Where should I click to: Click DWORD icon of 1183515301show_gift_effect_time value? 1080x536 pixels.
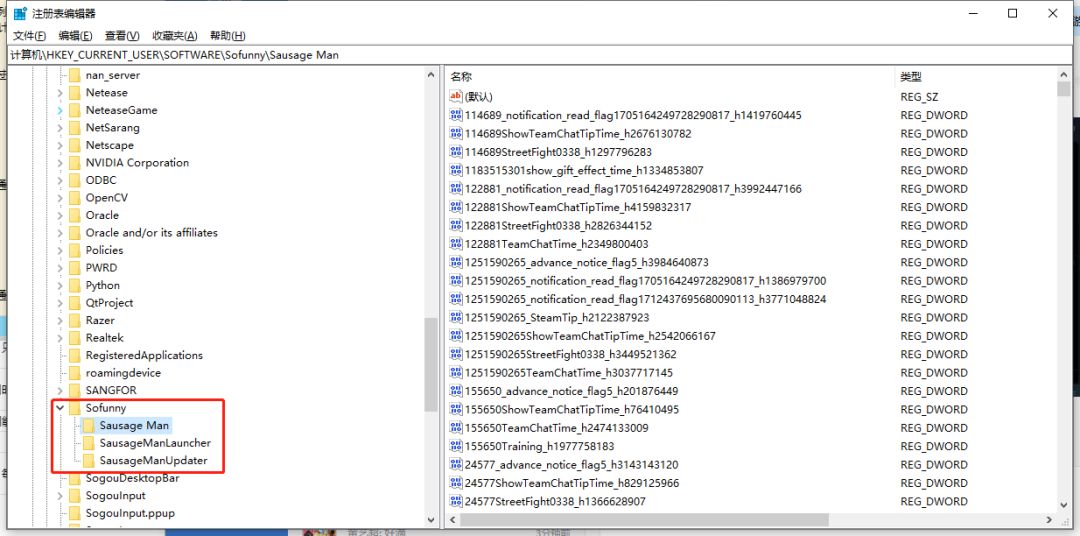[455, 170]
